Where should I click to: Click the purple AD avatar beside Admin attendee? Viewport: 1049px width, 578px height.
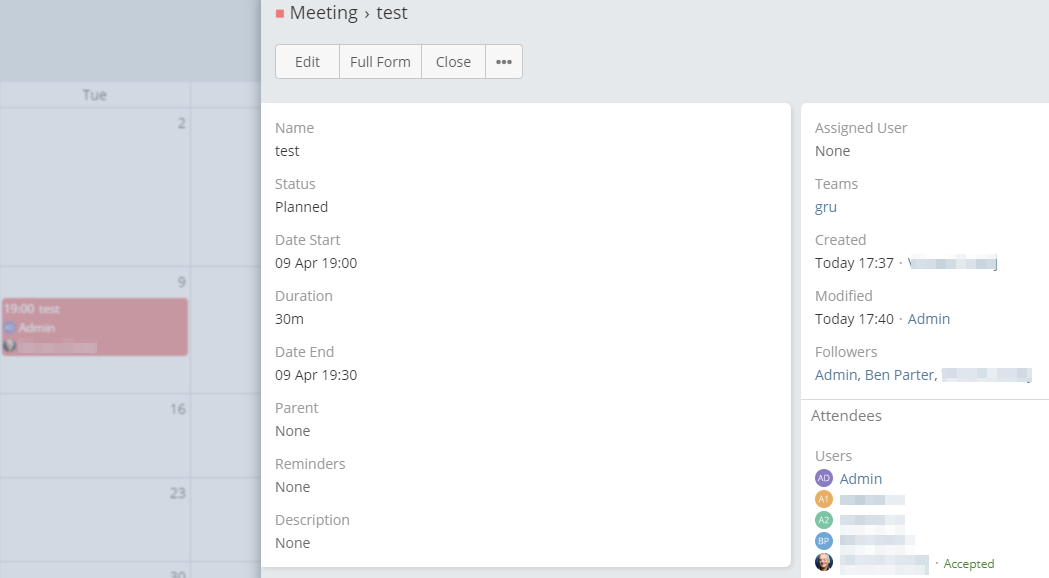824,479
